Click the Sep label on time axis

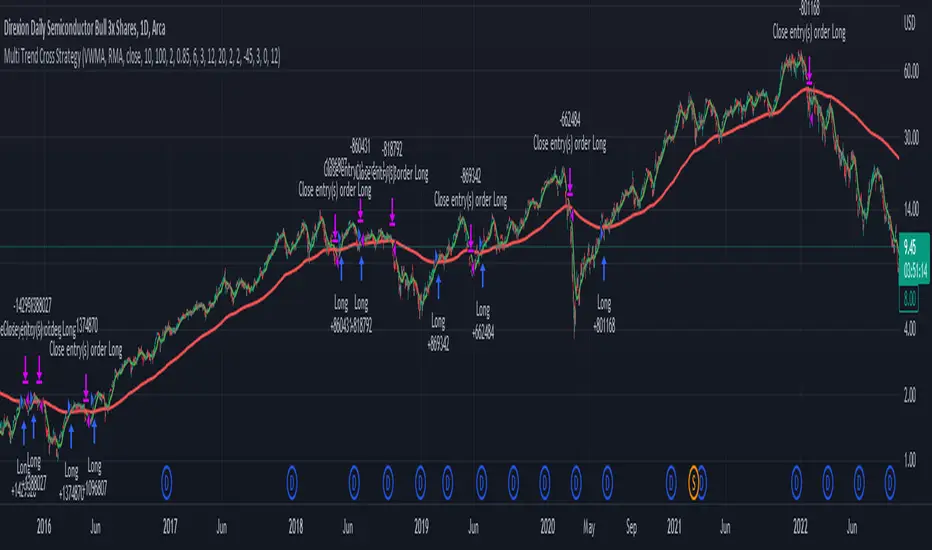click(631, 527)
